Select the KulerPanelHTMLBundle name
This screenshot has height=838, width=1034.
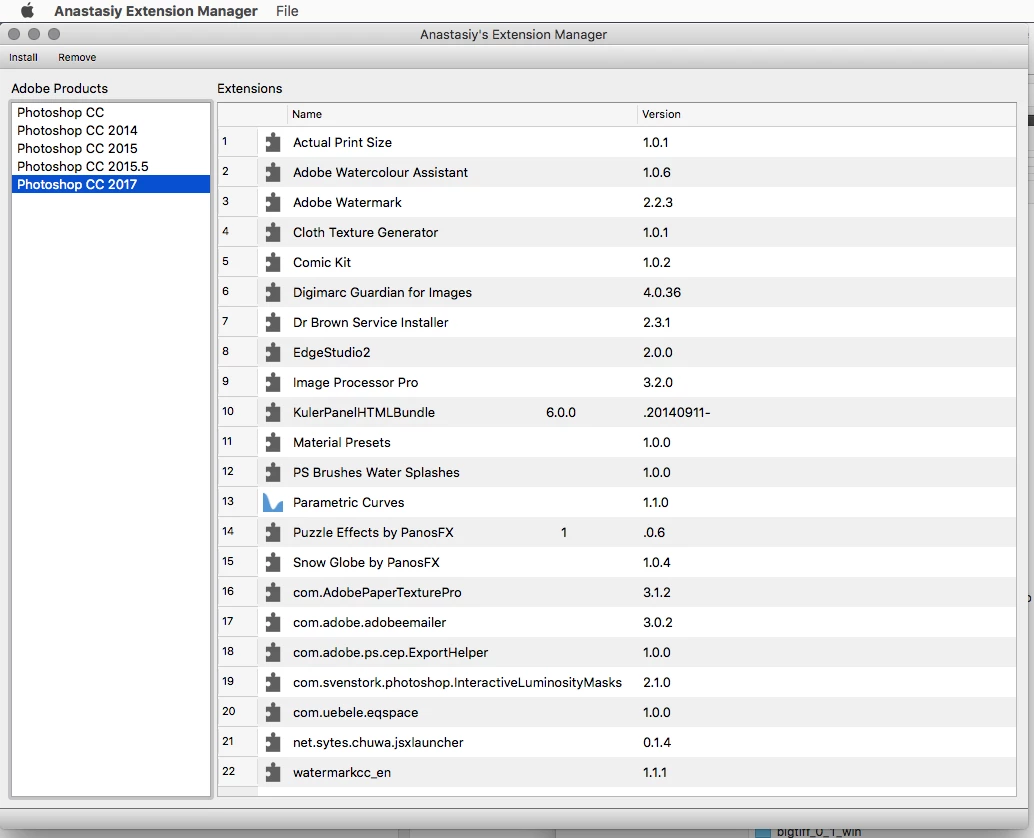point(364,413)
